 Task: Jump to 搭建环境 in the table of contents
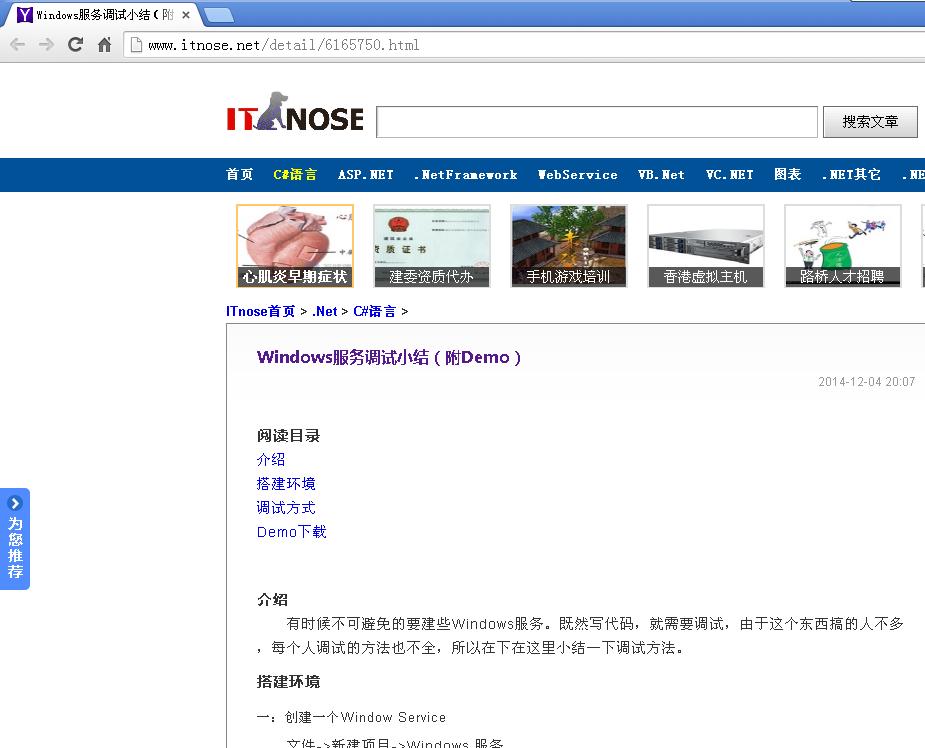(x=286, y=484)
